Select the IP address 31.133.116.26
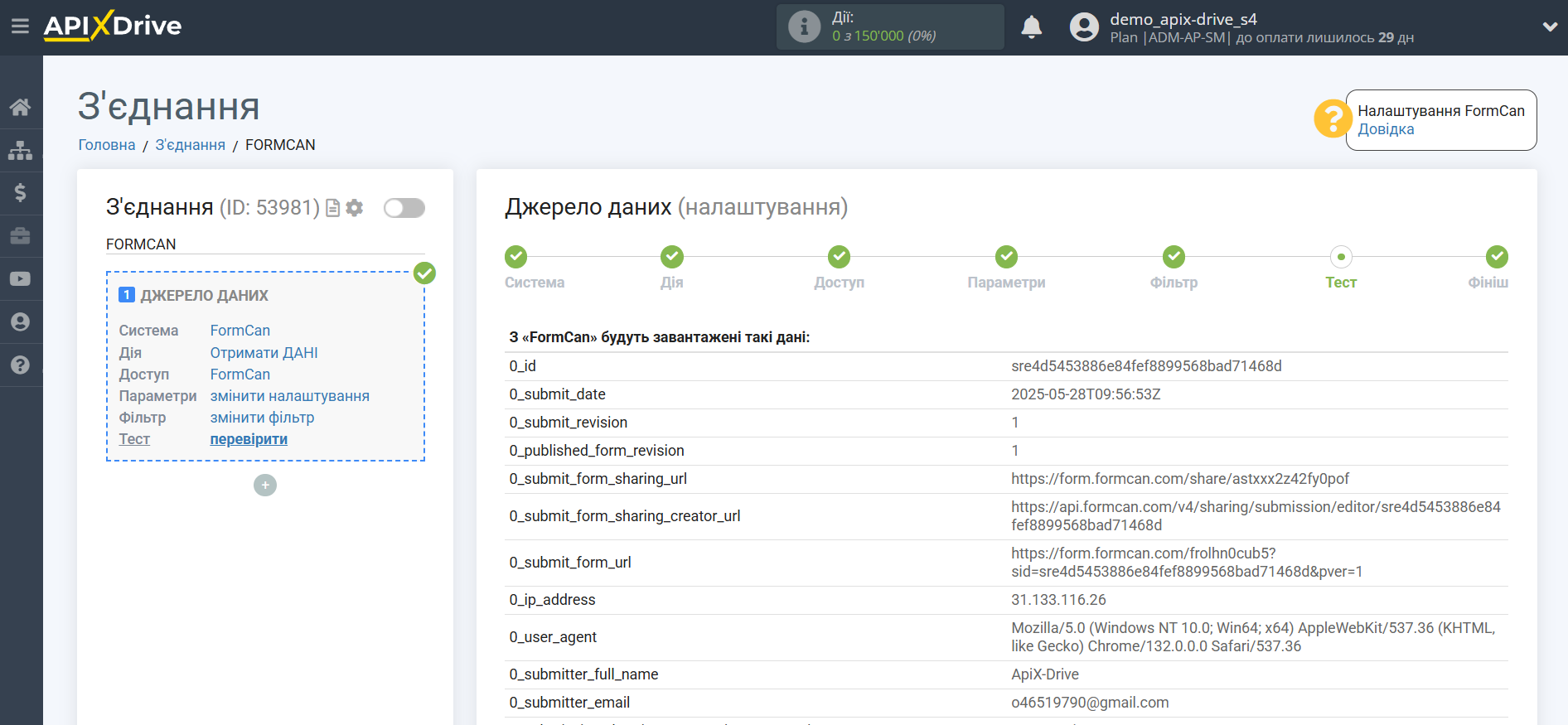This screenshot has height=725, width=1568. [1058, 600]
